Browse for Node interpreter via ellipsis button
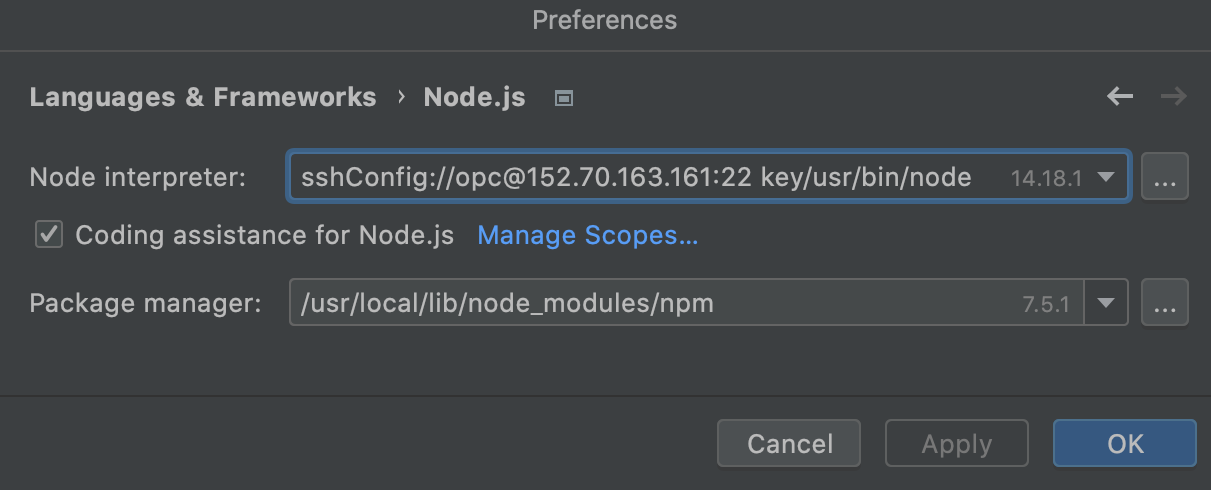Image resolution: width=1211 pixels, height=490 pixels. 1164,178
